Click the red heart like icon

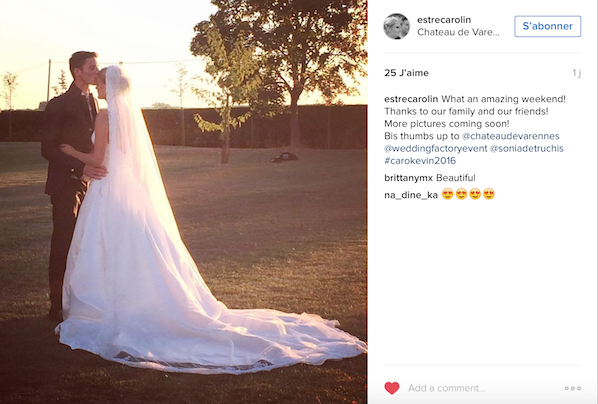(x=392, y=388)
